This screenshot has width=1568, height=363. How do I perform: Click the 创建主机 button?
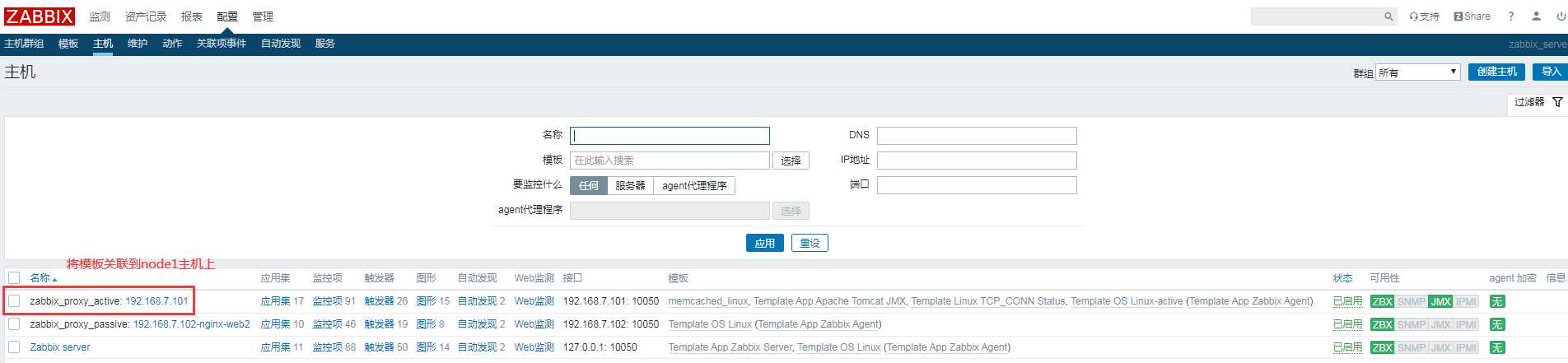[x=1496, y=72]
